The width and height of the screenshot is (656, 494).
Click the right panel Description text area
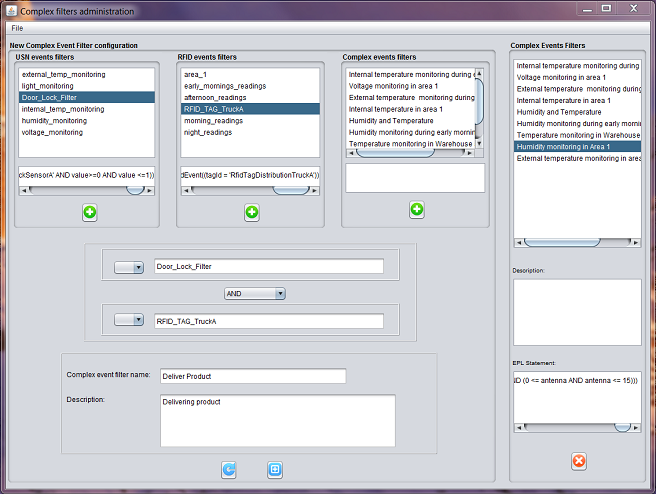[x=577, y=312]
